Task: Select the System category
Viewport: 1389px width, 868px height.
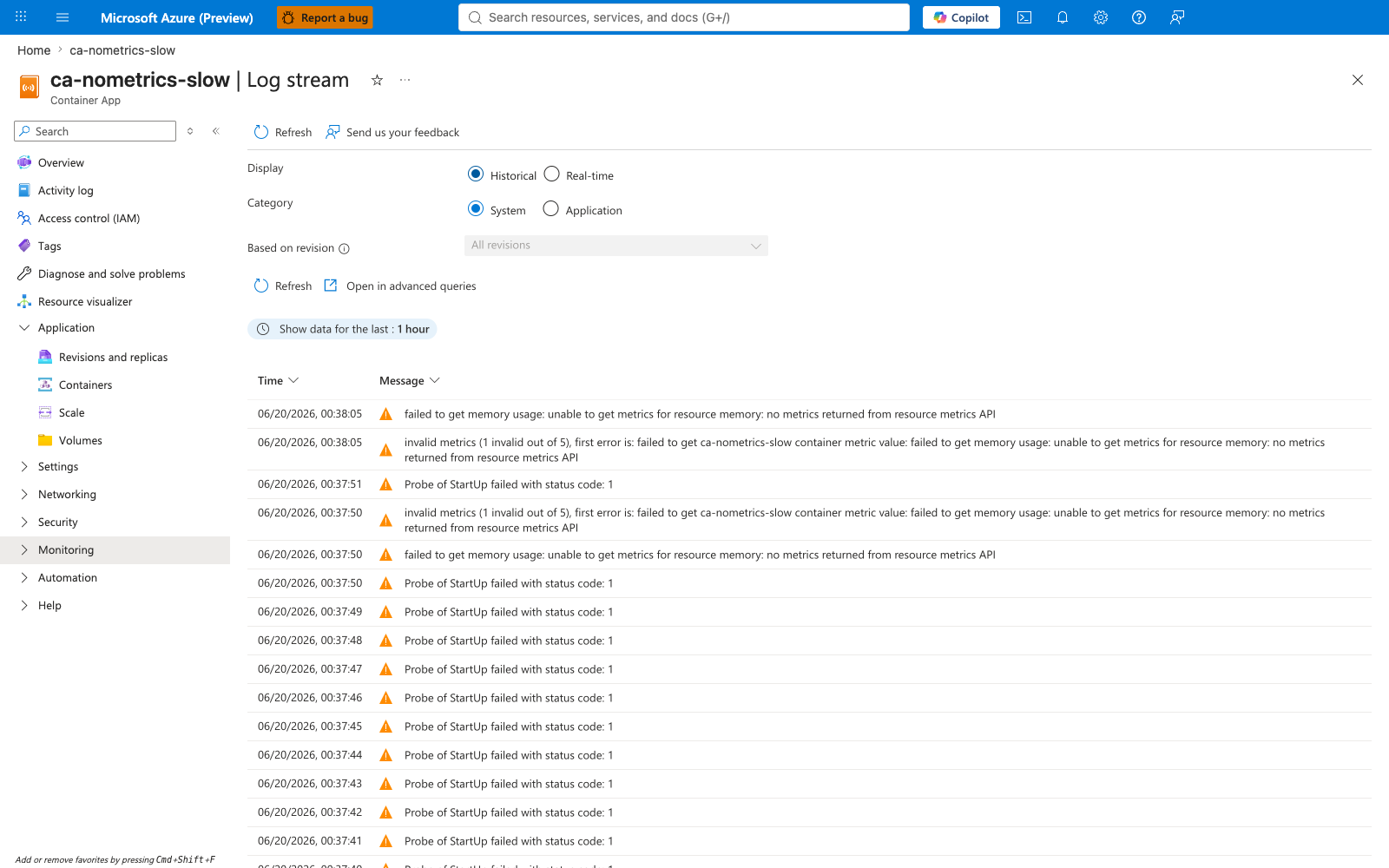Action: [476, 208]
